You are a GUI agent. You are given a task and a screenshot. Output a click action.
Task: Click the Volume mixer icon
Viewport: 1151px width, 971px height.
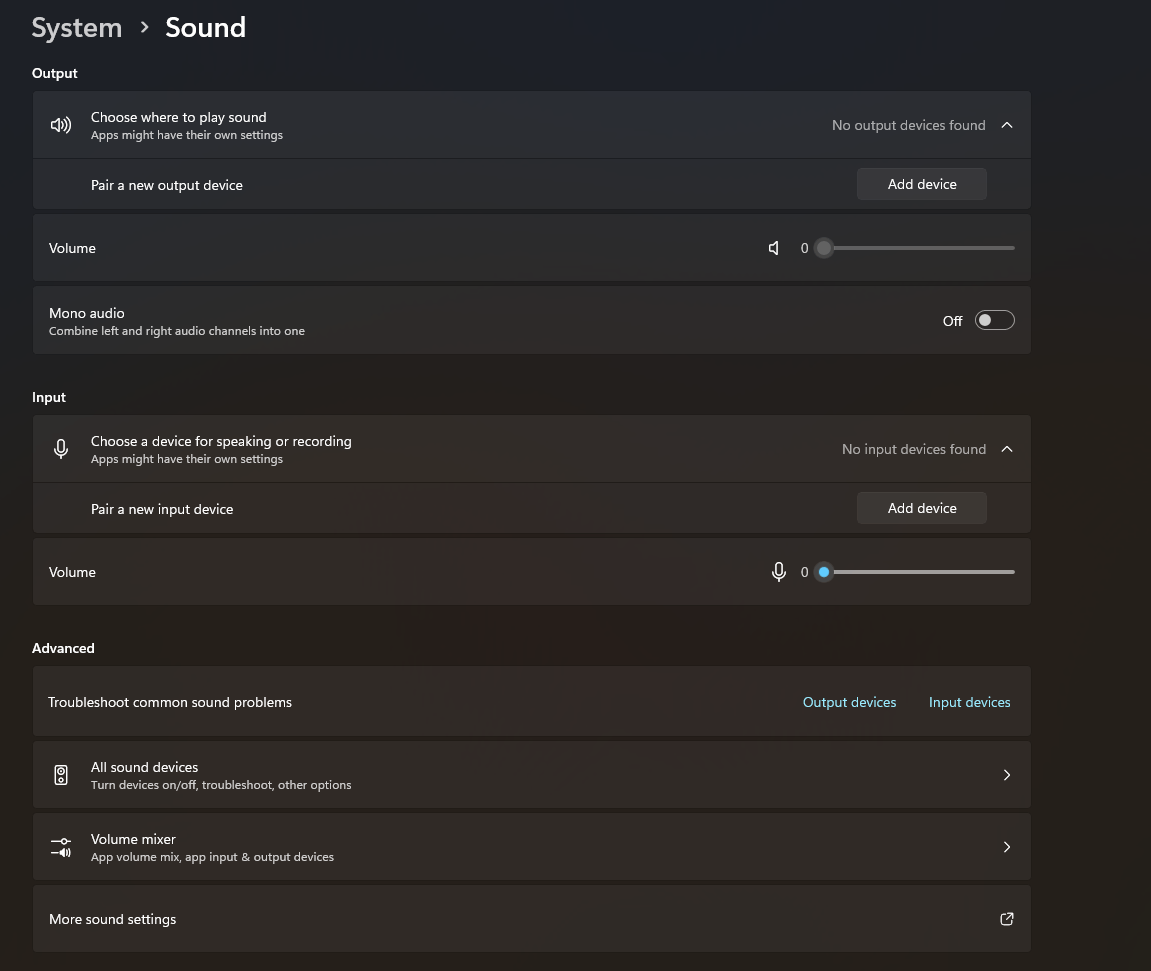61,846
